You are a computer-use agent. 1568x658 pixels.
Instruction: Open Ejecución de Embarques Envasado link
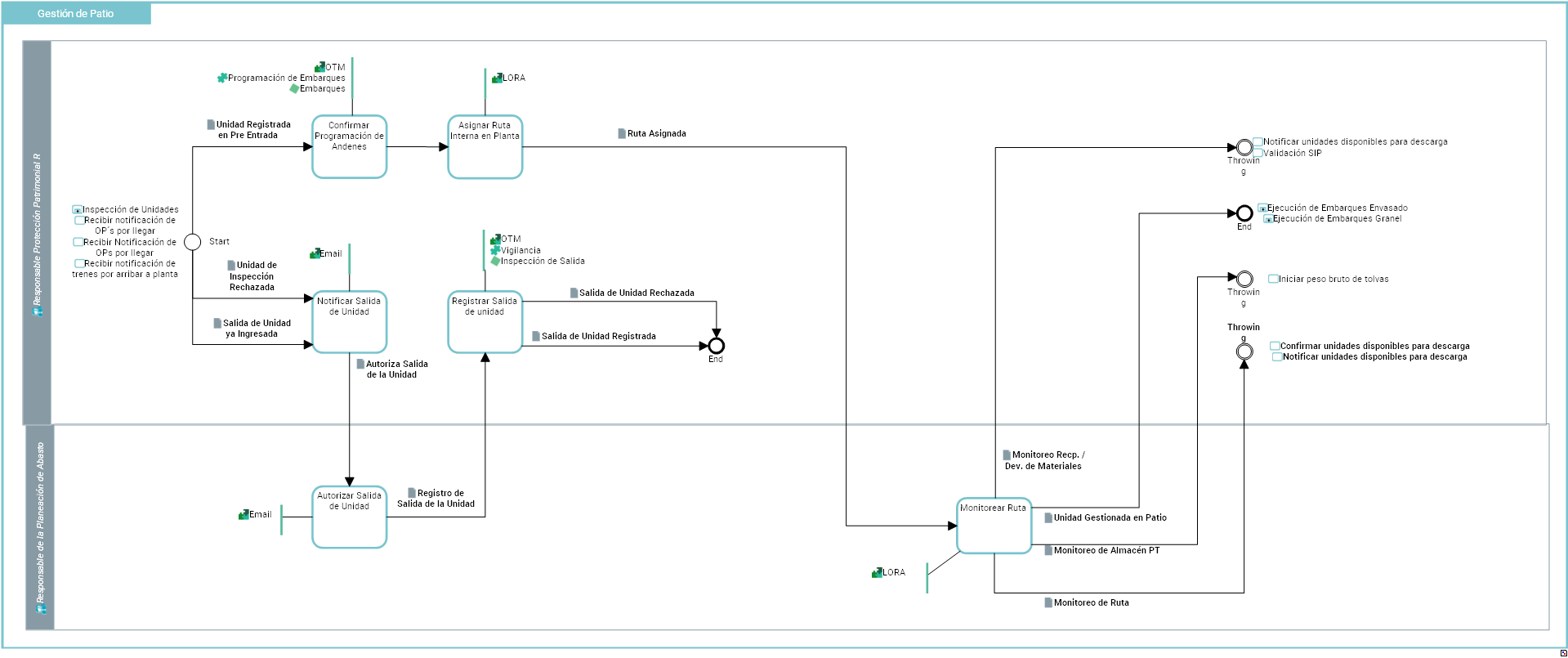pyautogui.click(x=1333, y=208)
